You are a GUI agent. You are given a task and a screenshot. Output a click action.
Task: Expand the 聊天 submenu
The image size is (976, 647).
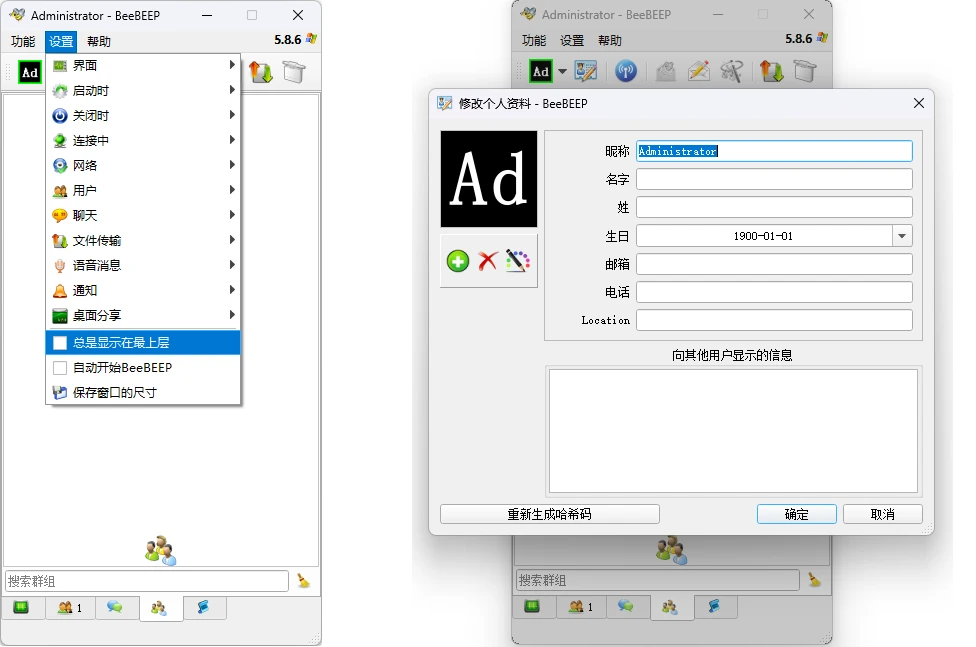pyautogui.click(x=143, y=215)
